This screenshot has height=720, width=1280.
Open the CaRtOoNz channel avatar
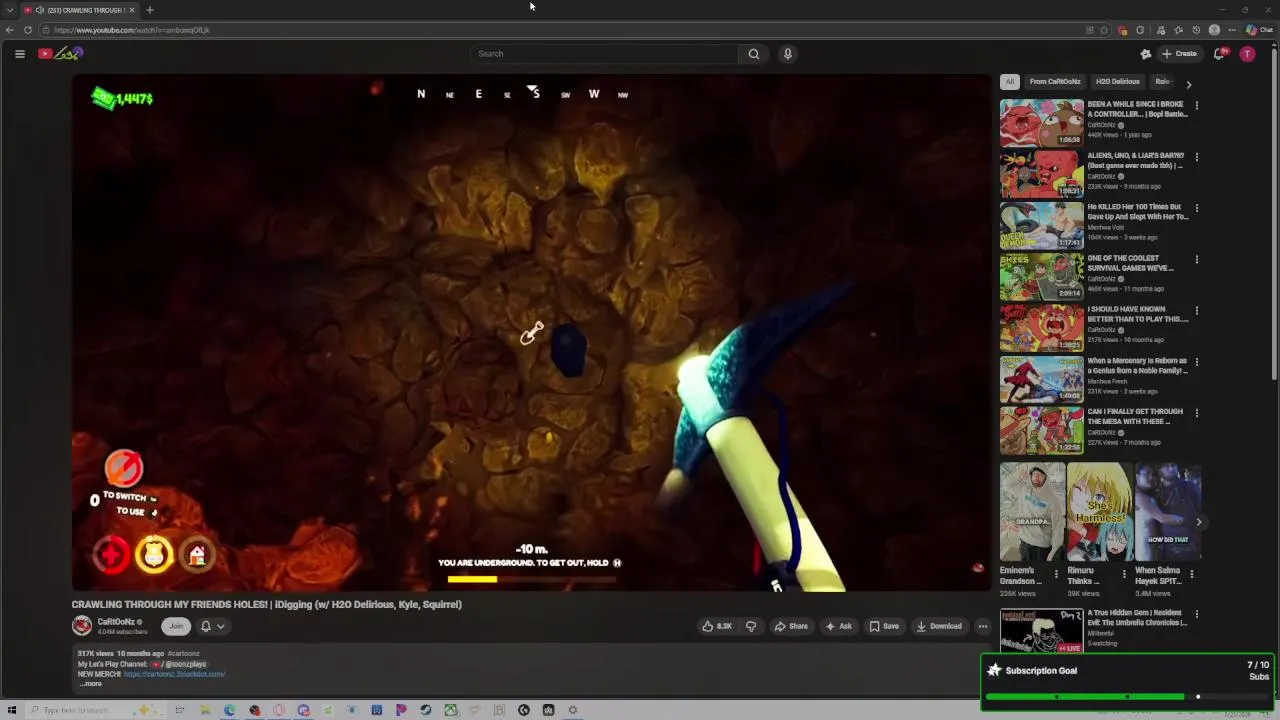[82, 626]
